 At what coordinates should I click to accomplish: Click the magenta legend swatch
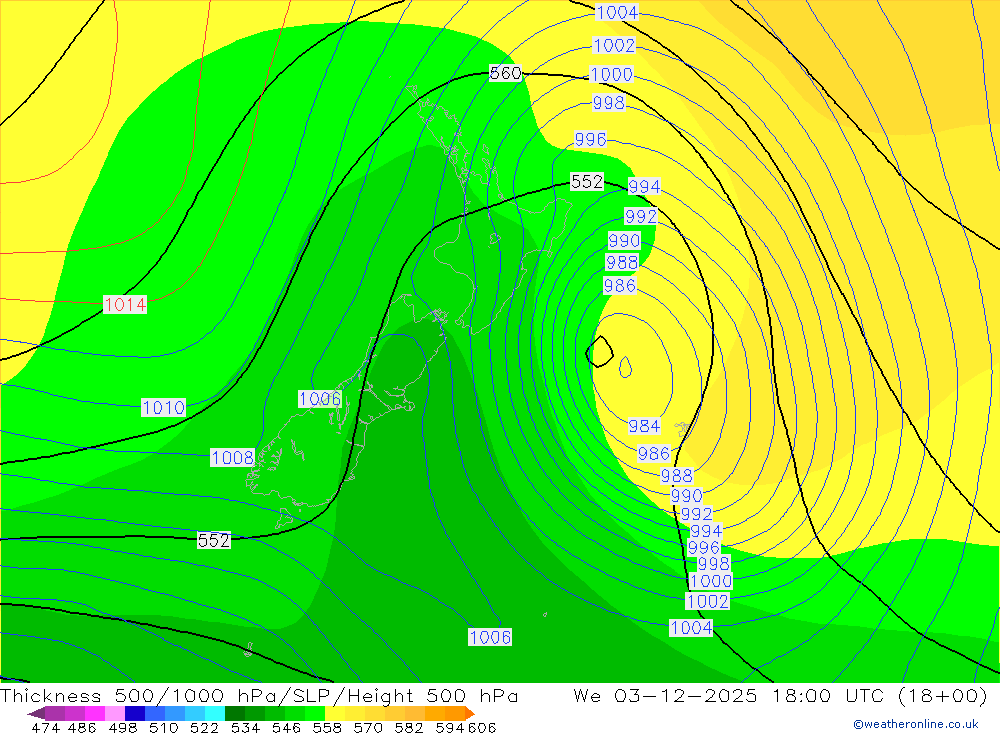(x=95, y=713)
